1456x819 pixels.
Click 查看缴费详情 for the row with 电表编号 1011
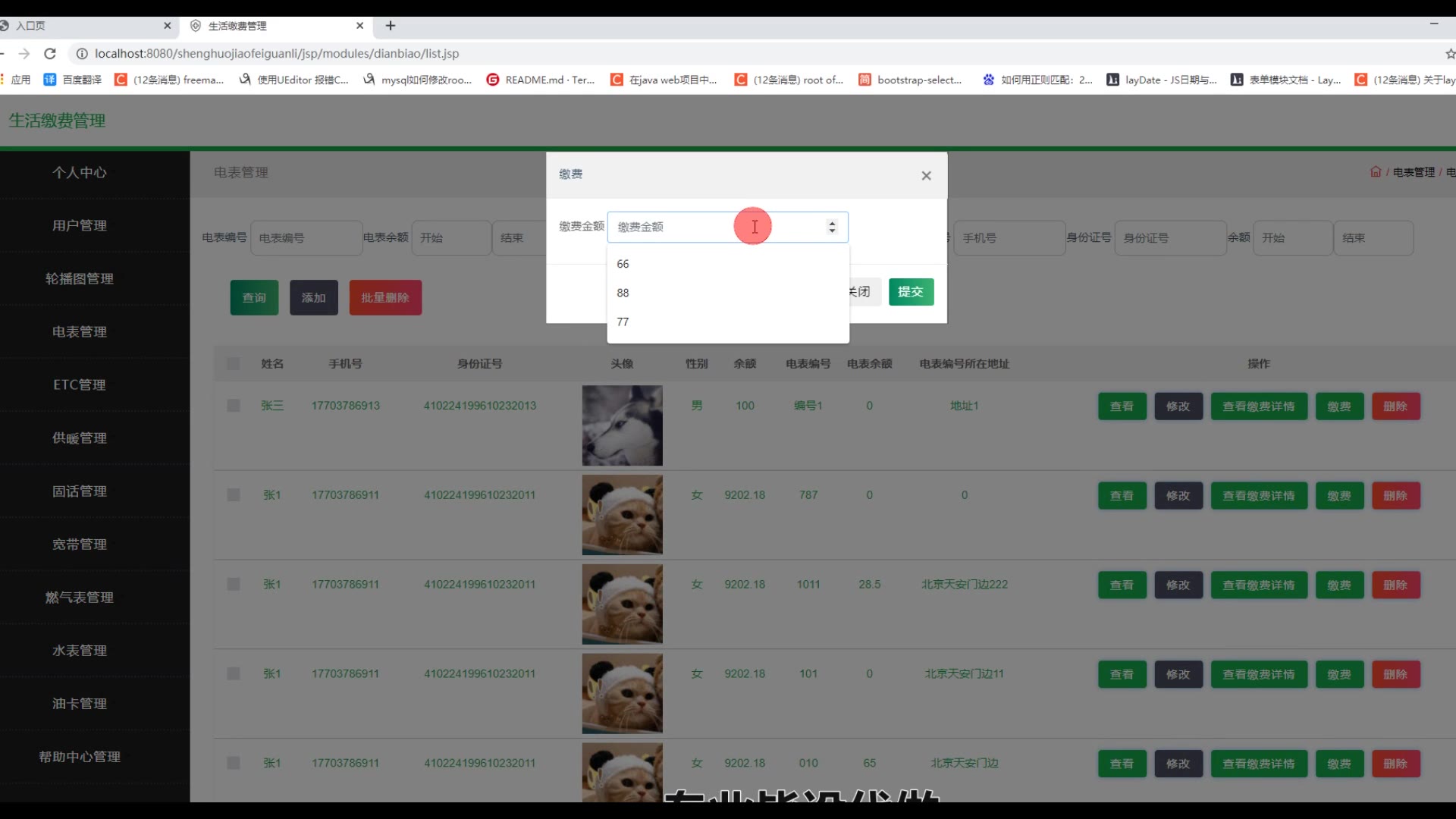coord(1259,585)
